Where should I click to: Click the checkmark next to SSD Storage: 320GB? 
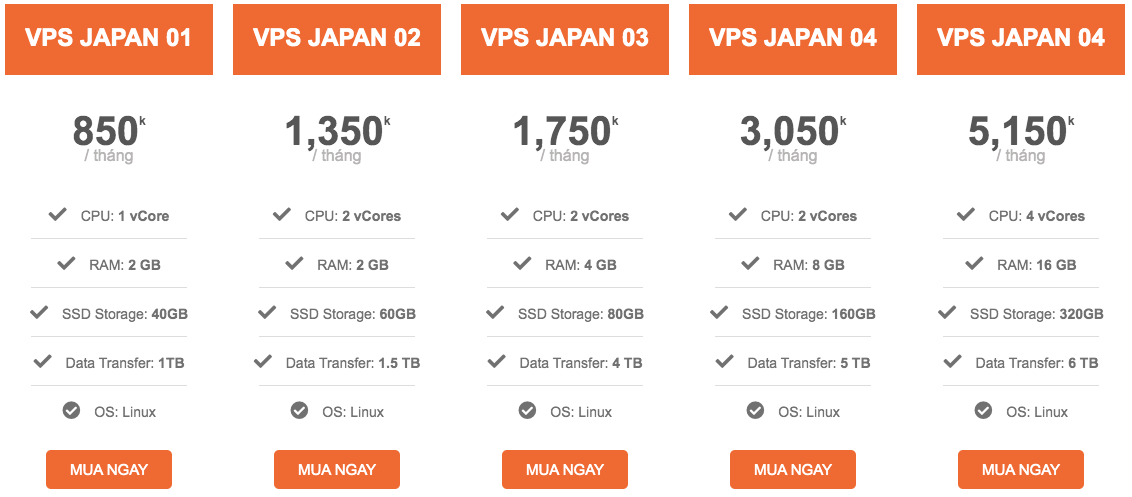(947, 313)
